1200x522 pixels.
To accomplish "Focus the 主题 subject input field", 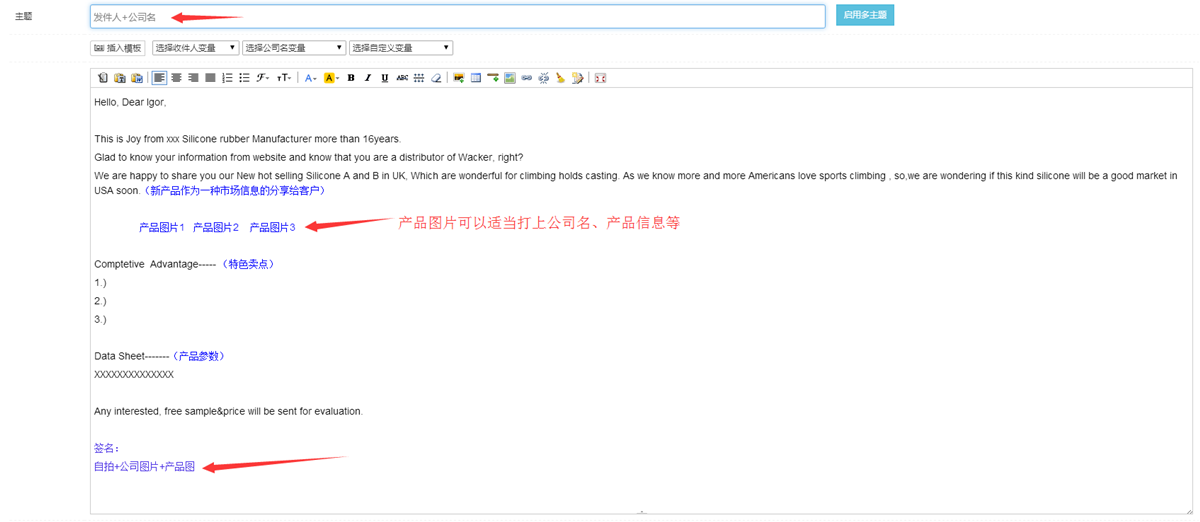I will pyautogui.click(x=457, y=17).
